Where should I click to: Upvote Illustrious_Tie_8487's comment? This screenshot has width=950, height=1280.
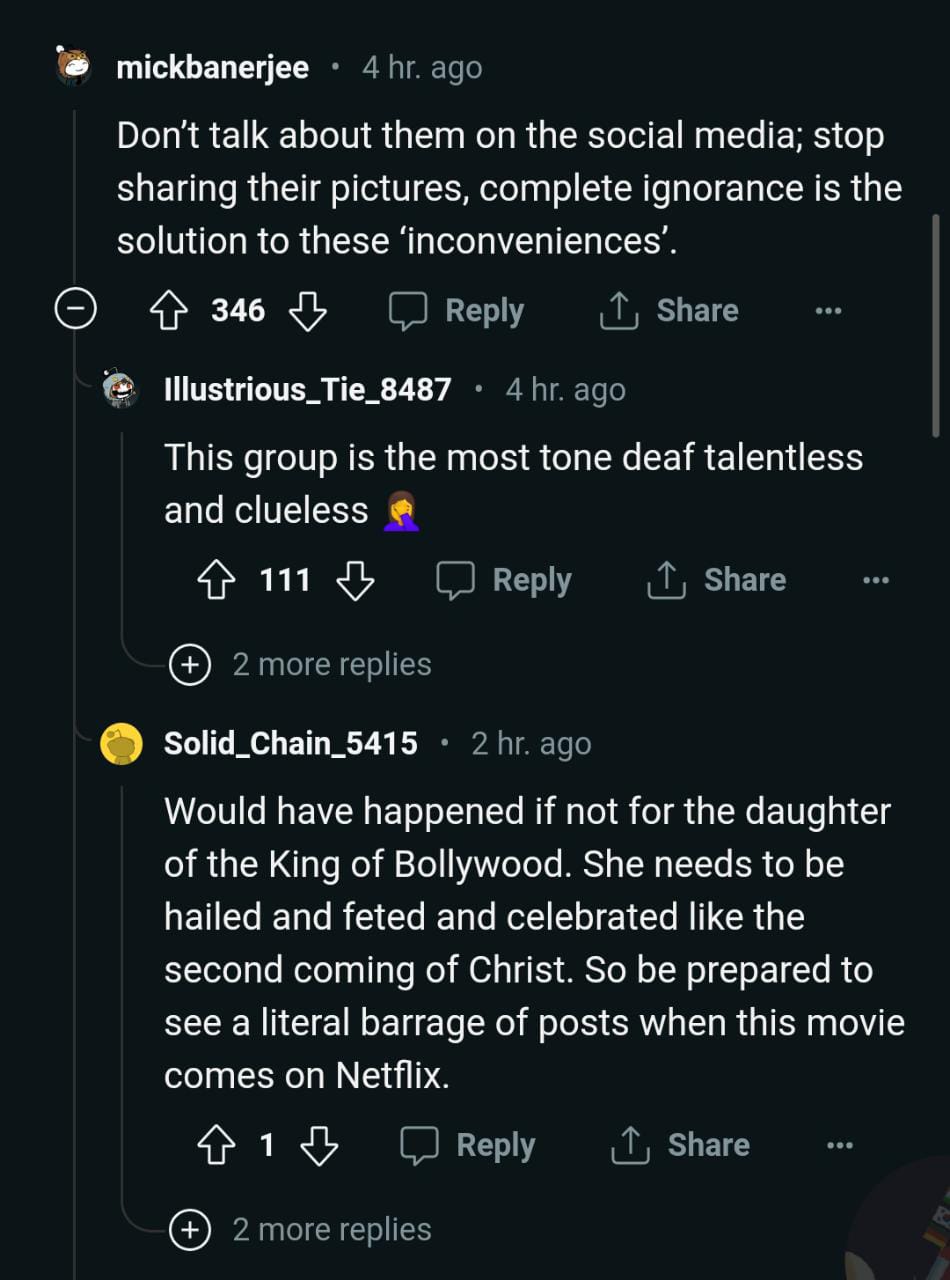(x=216, y=580)
